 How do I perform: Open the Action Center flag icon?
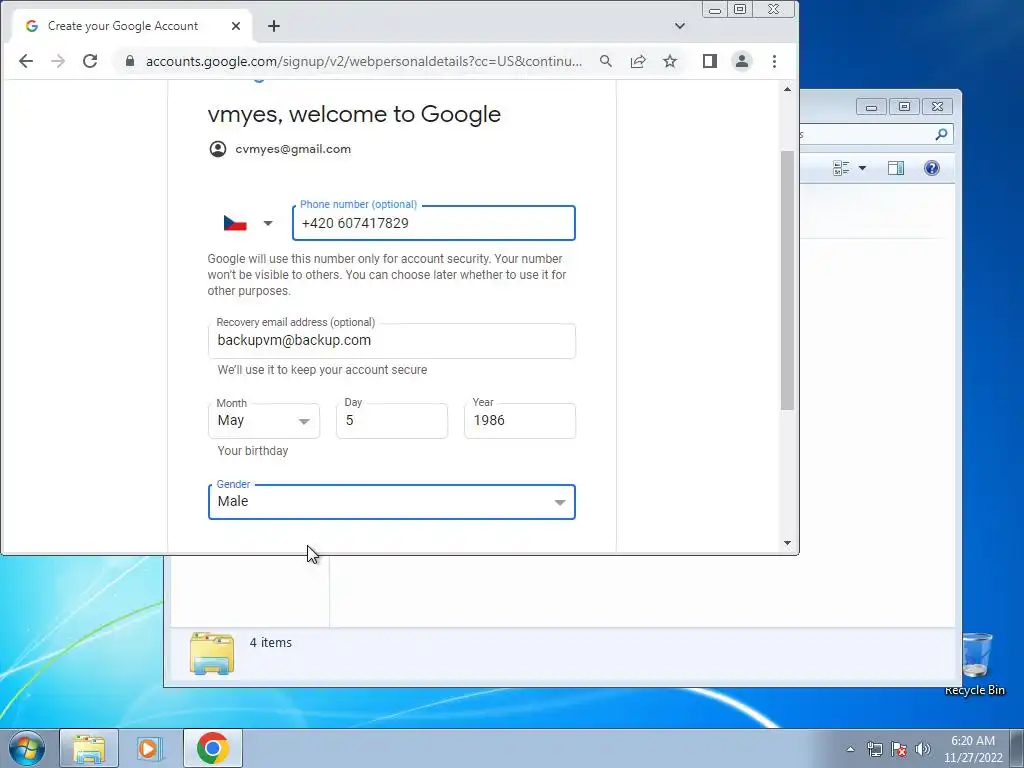tap(899, 749)
